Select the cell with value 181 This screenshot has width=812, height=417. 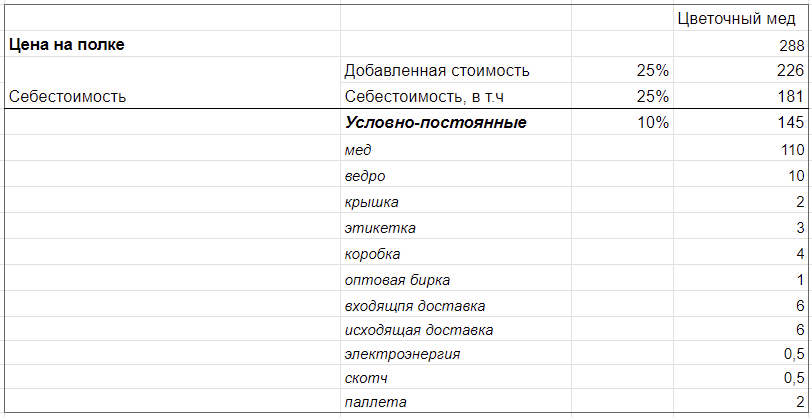tap(741, 97)
